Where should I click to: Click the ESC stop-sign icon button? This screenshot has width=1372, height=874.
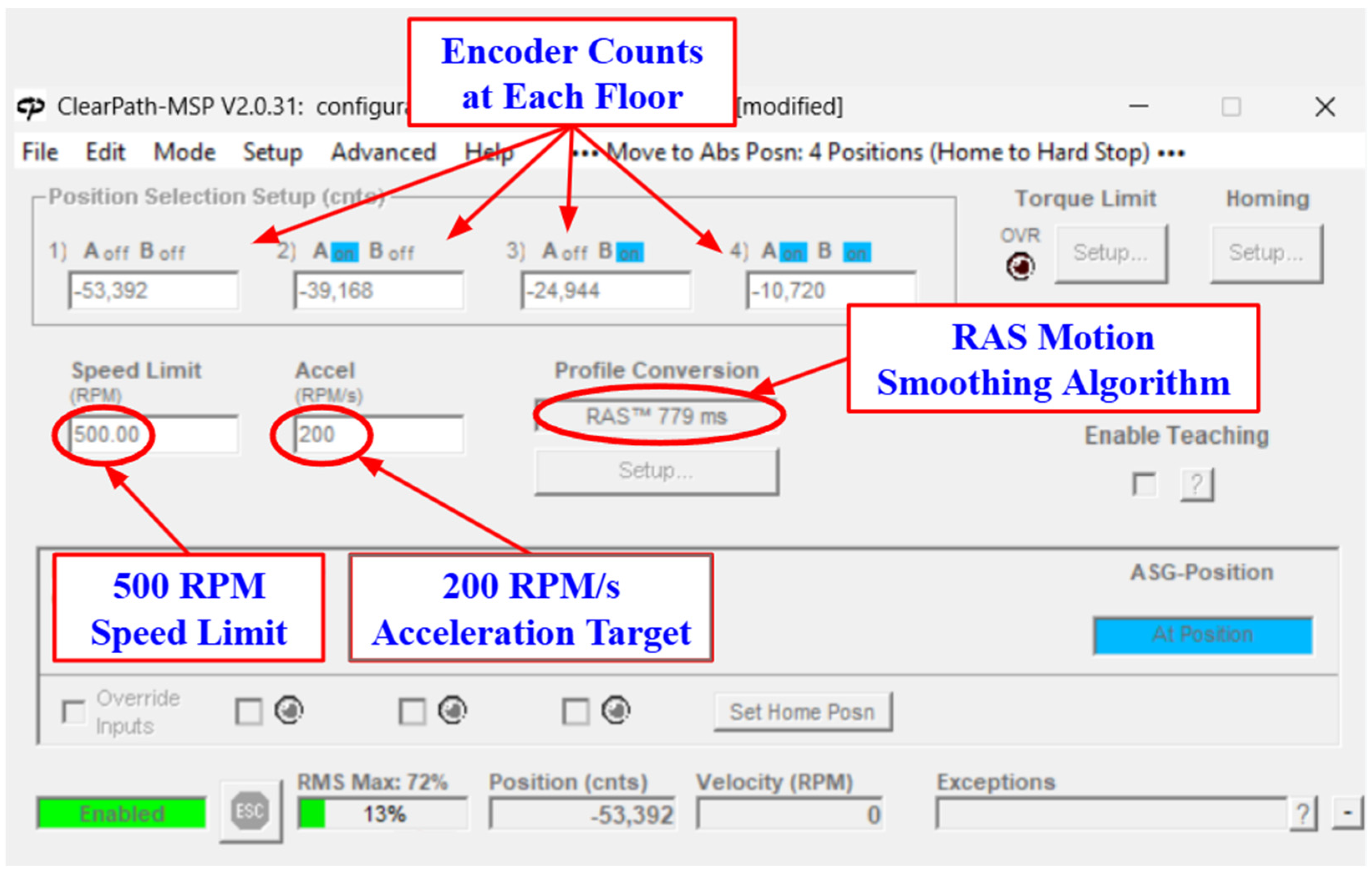[250, 811]
